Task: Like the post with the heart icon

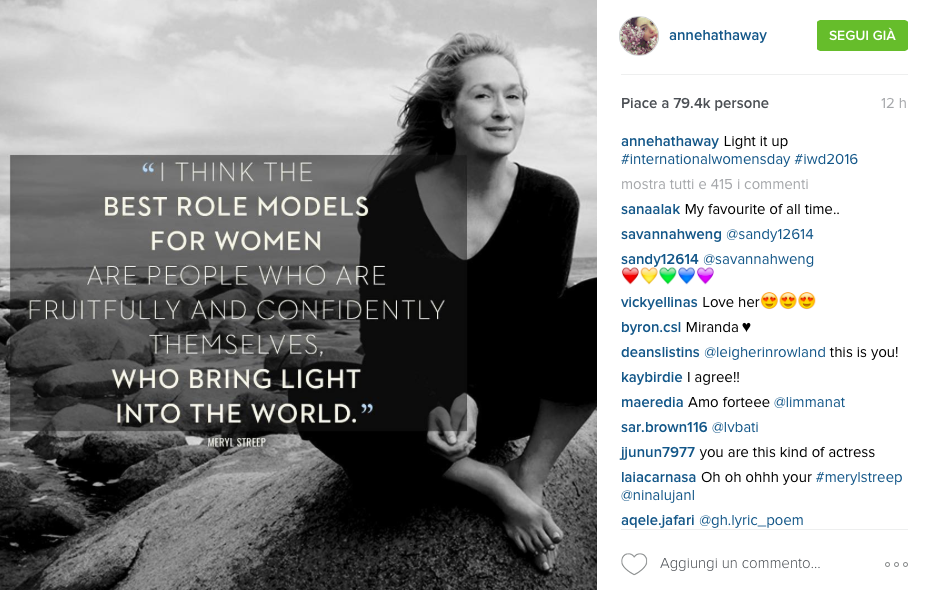Action: pyautogui.click(x=634, y=564)
